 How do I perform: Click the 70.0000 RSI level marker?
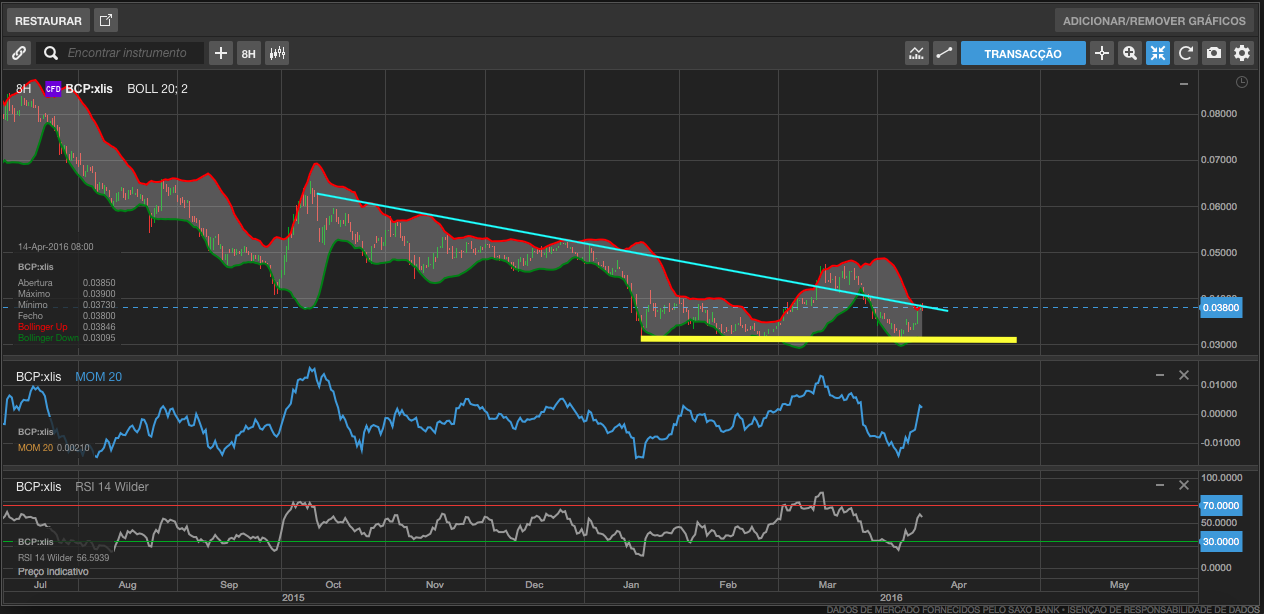click(x=1220, y=506)
